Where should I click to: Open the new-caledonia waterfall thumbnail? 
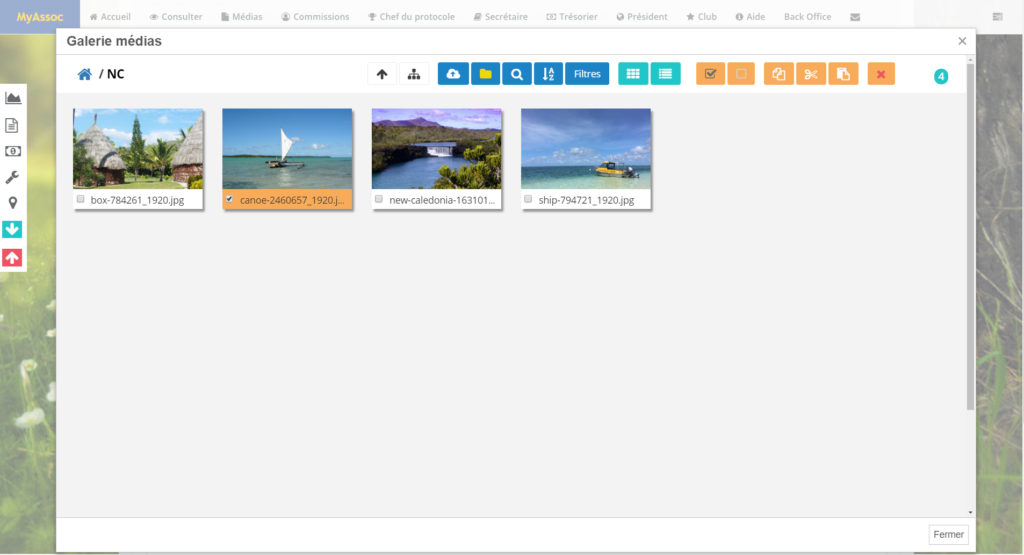436,149
